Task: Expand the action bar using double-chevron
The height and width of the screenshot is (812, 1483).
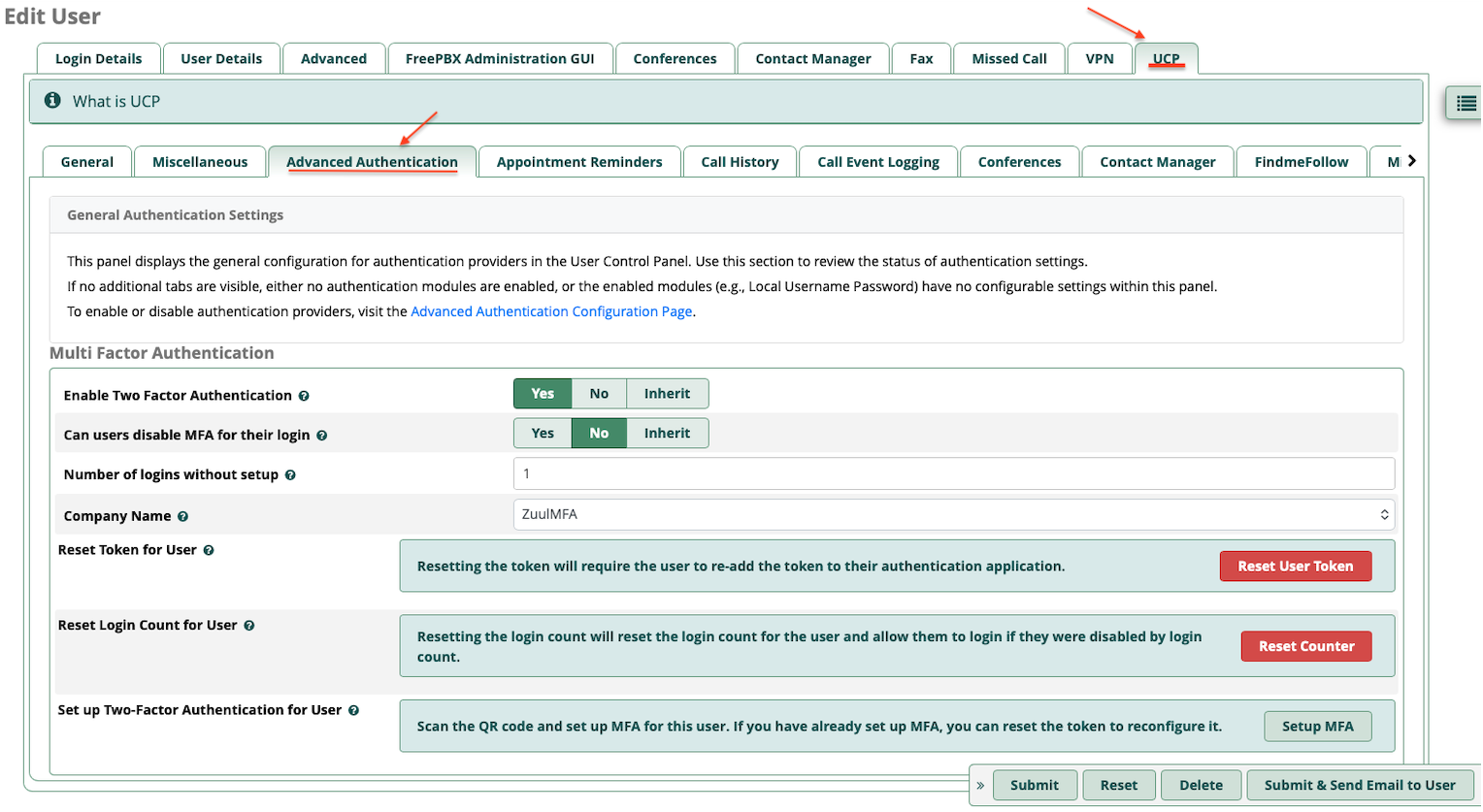Action: click(x=980, y=786)
